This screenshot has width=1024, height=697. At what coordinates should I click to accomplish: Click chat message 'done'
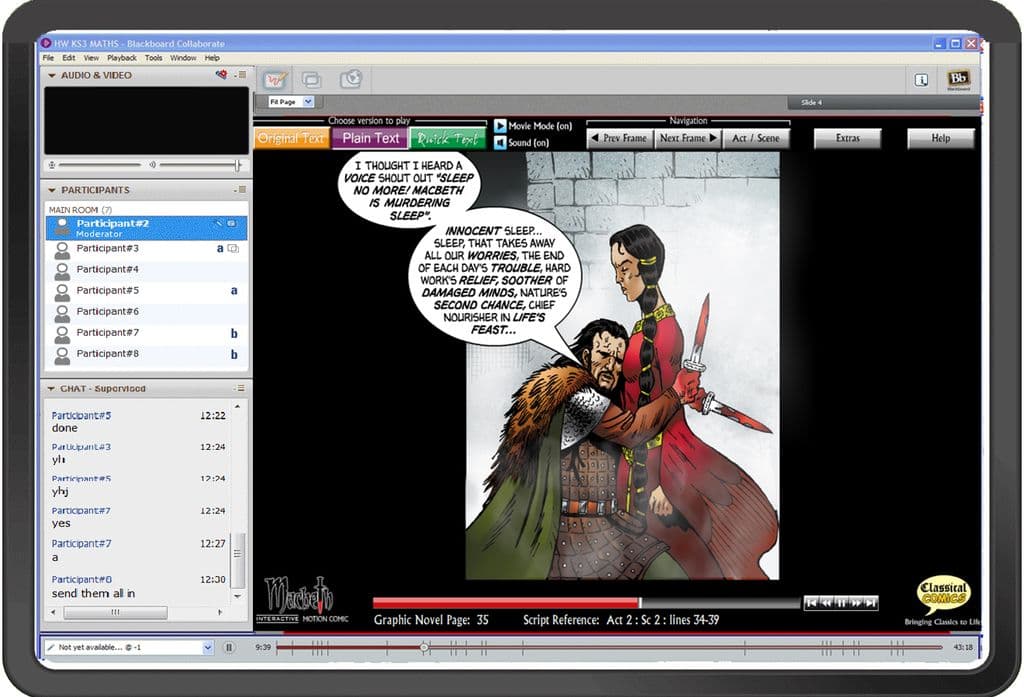point(65,429)
